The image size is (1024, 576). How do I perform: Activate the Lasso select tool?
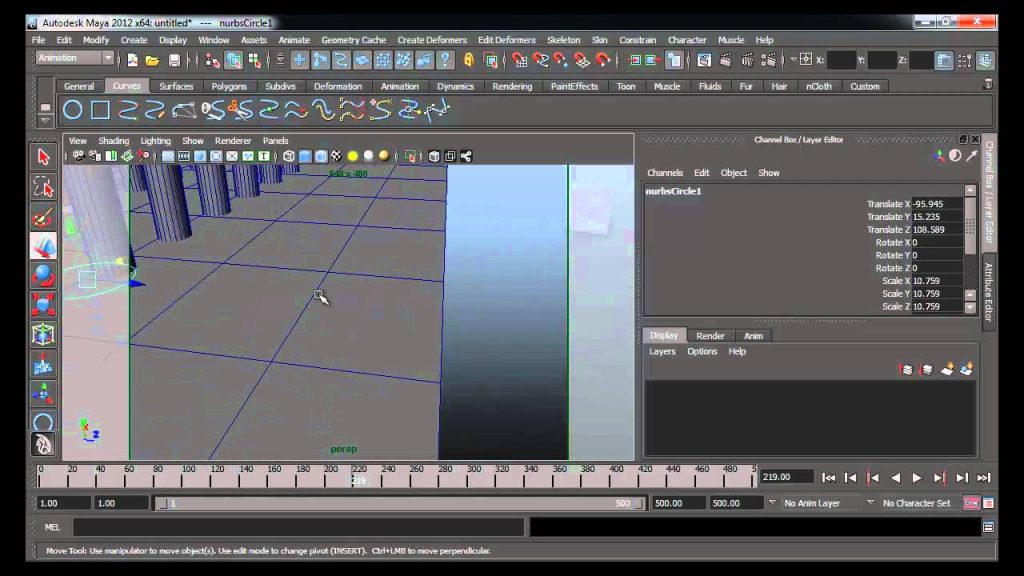pyautogui.click(x=43, y=187)
